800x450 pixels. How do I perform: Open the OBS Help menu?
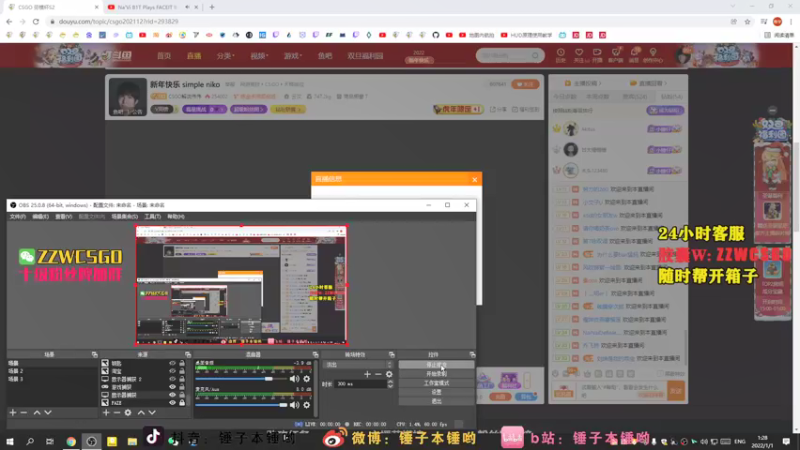pyautogui.click(x=176, y=216)
